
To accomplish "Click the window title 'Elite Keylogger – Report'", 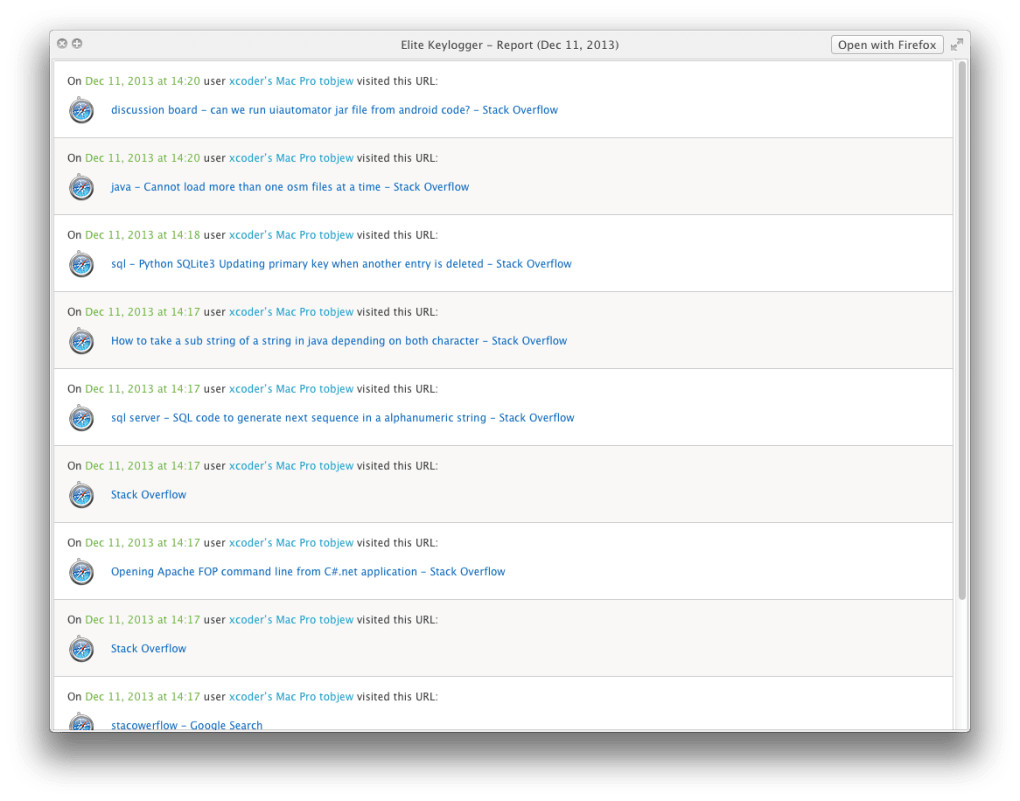I will click(509, 45).
